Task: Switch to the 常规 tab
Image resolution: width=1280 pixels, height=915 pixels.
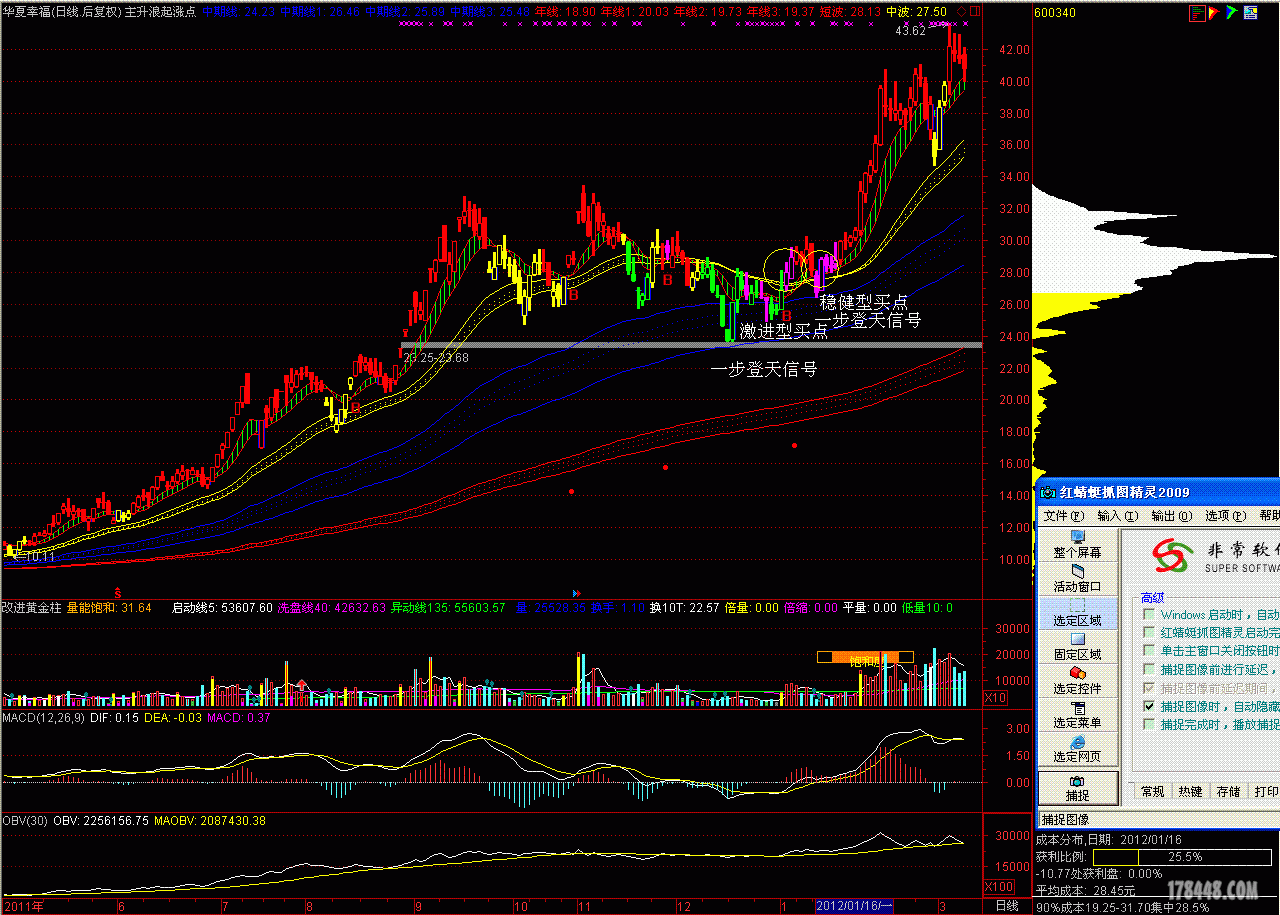Action: [1152, 791]
